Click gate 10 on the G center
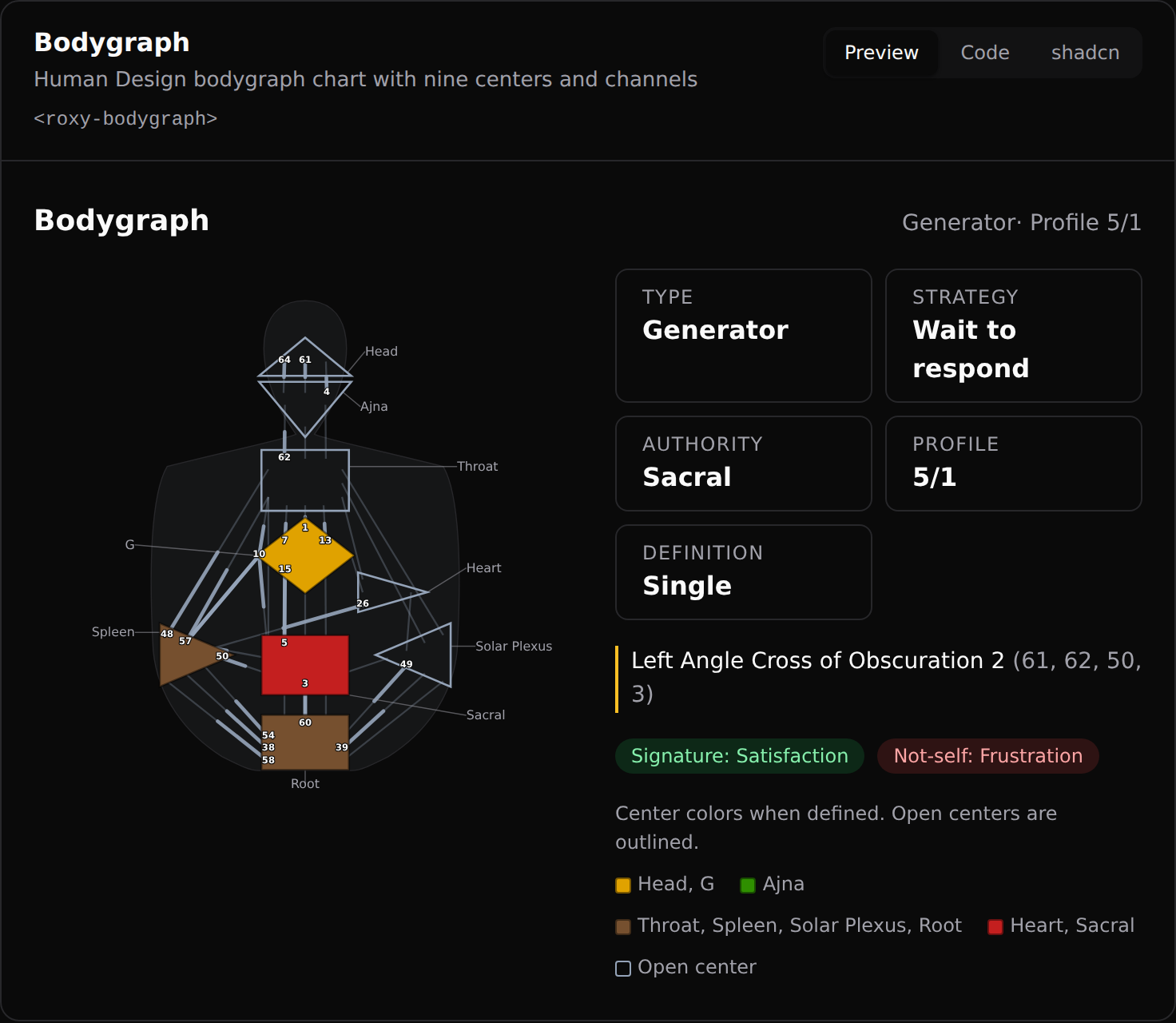This screenshot has height=1023, width=1176. 259,554
